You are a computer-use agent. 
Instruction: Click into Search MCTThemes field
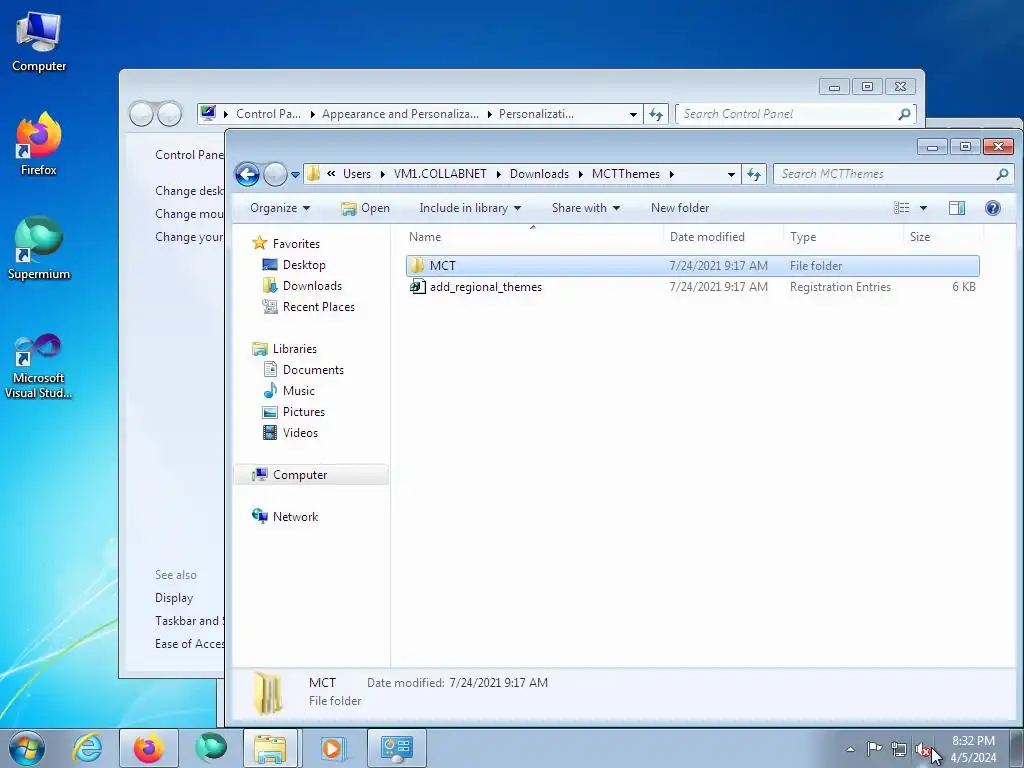coord(884,174)
